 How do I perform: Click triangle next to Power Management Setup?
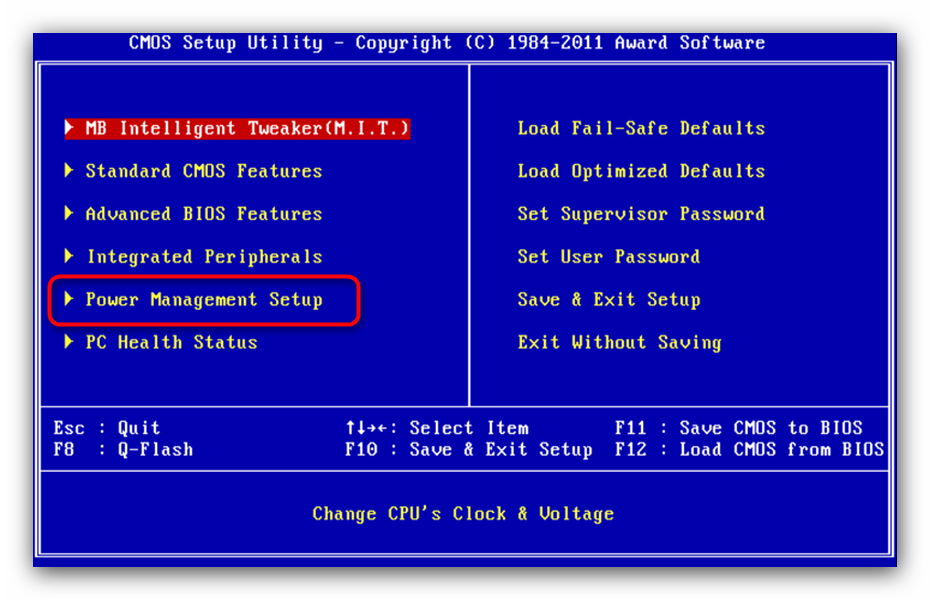(x=69, y=299)
